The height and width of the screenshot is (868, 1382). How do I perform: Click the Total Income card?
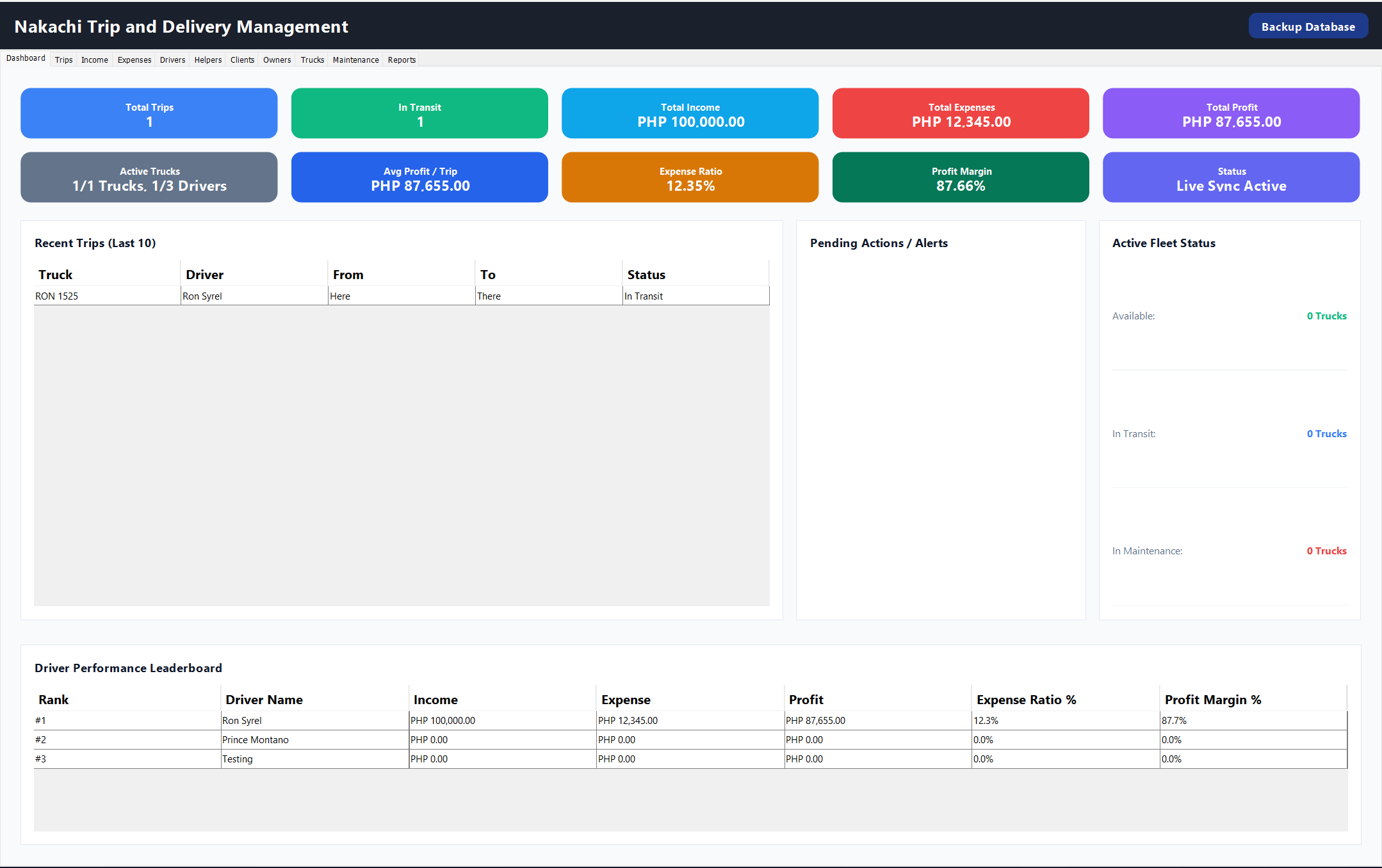[x=690, y=113]
